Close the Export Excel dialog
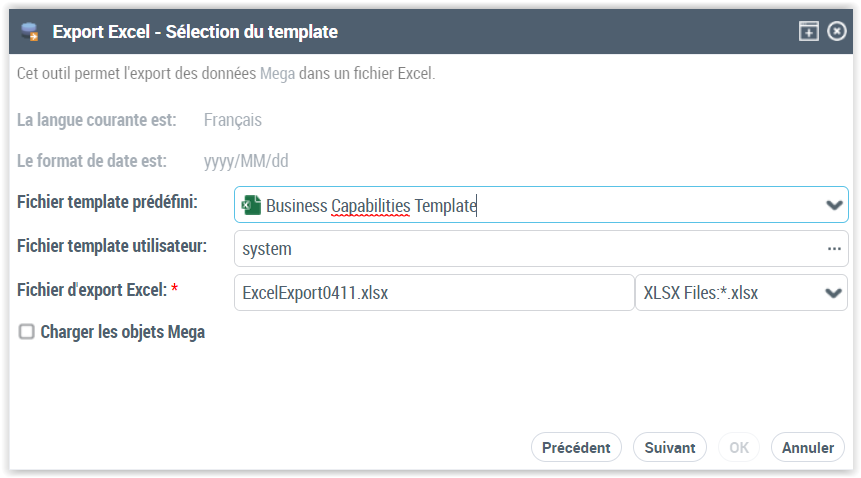The height and width of the screenshot is (478, 861). pyautogui.click(x=837, y=32)
